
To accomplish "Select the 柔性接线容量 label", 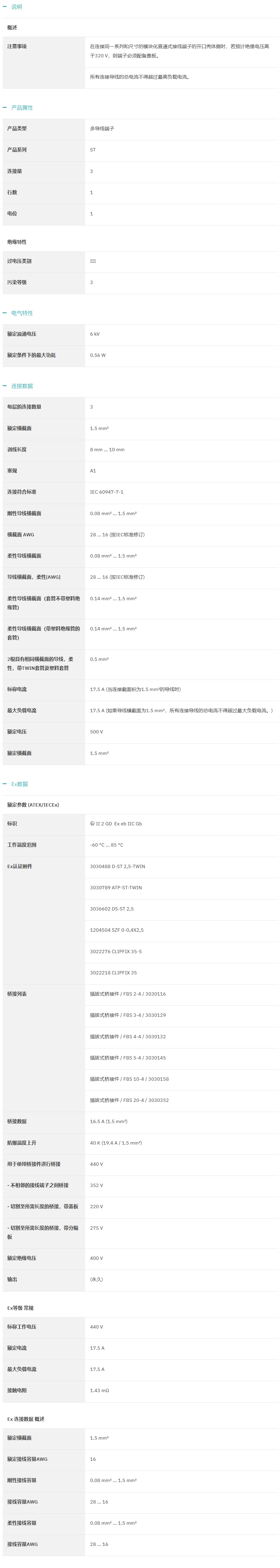I will pos(22,1523).
